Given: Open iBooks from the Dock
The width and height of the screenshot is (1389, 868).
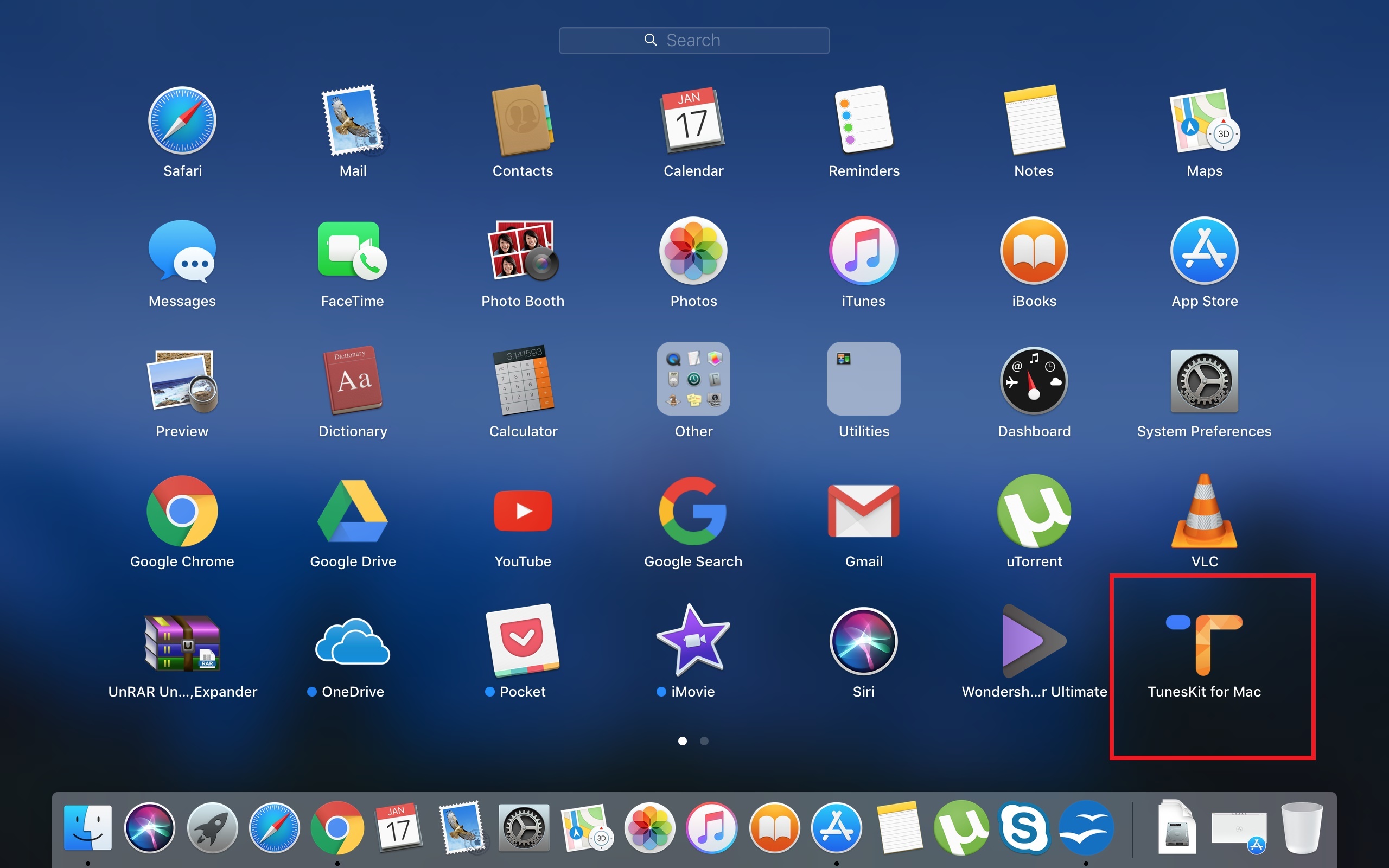Looking at the screenshot, I should (774, 828).
